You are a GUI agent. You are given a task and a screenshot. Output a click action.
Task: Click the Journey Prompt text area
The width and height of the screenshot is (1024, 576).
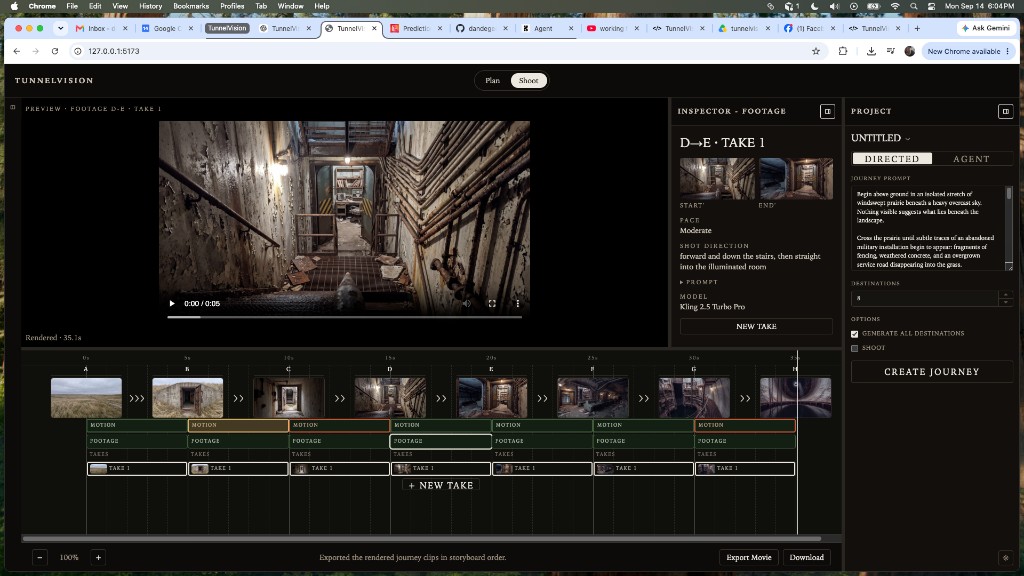pos(929,228)
